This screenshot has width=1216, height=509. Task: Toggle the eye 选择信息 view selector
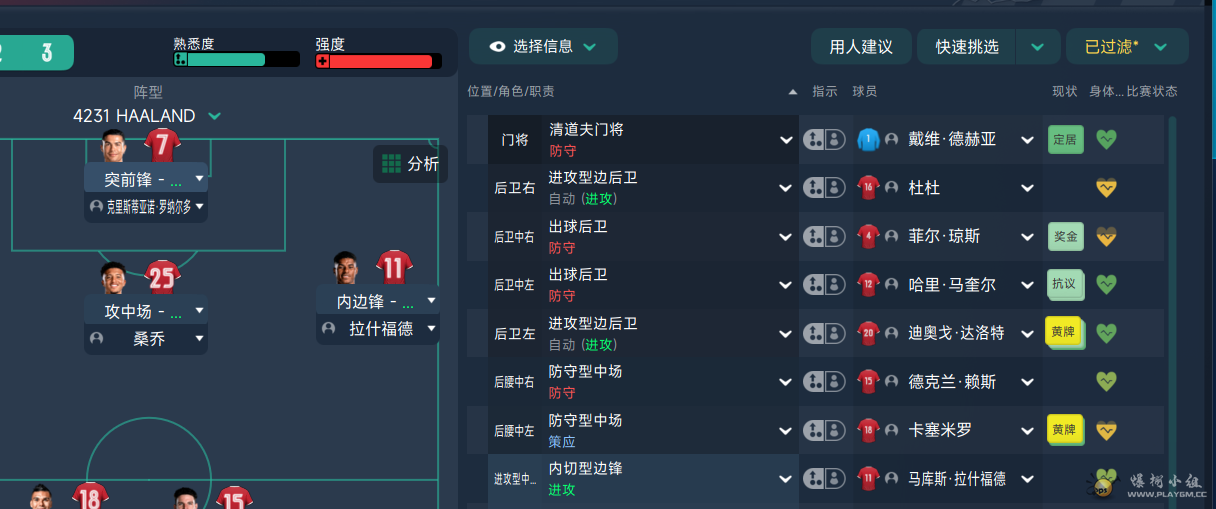click(543, 46)
